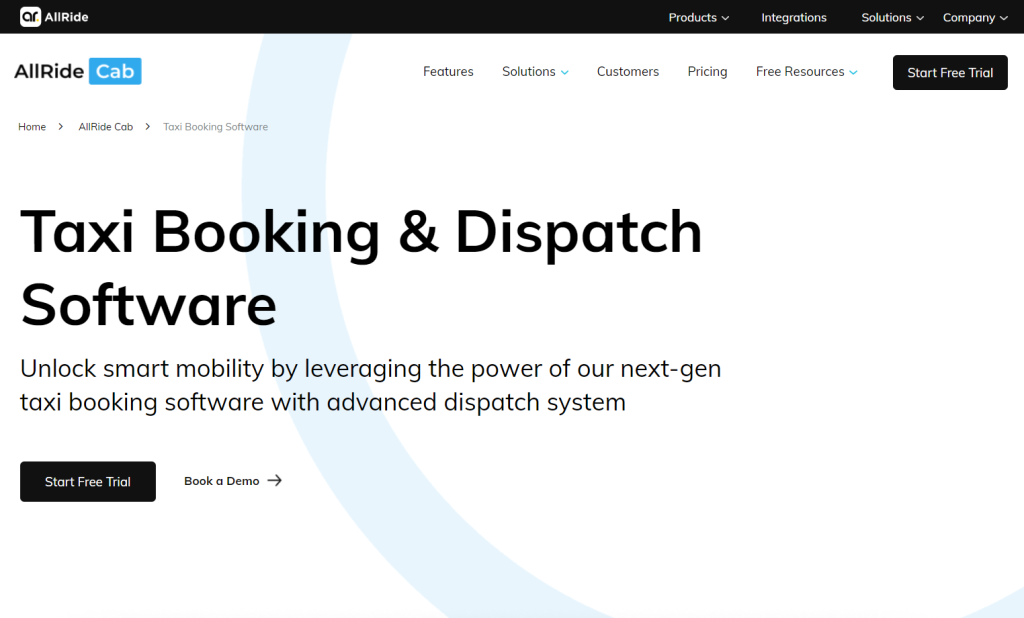The image size is (1024, 618).
Task: Click Start Free Trial in the header
Action: tap(950, 73)
